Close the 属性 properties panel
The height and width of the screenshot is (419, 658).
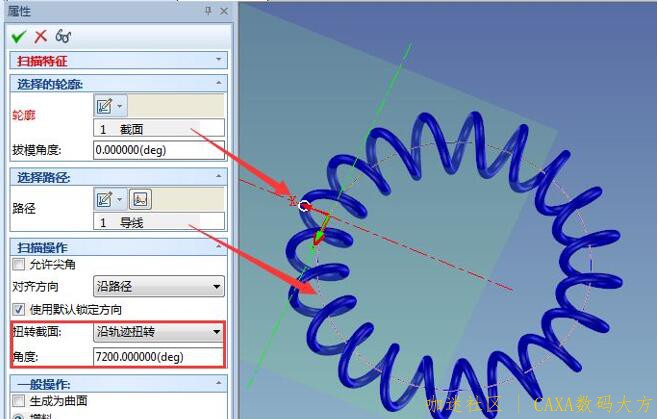(224, 11)
